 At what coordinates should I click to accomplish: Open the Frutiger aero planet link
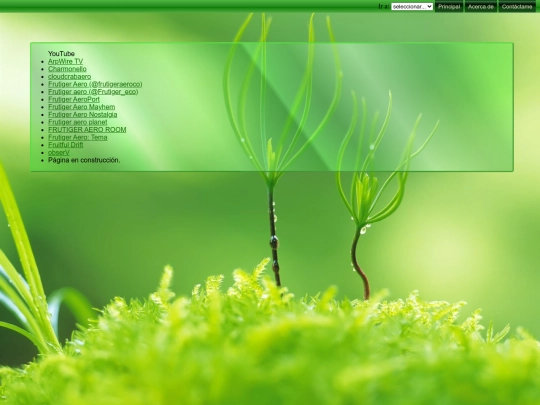pos(77,122)
